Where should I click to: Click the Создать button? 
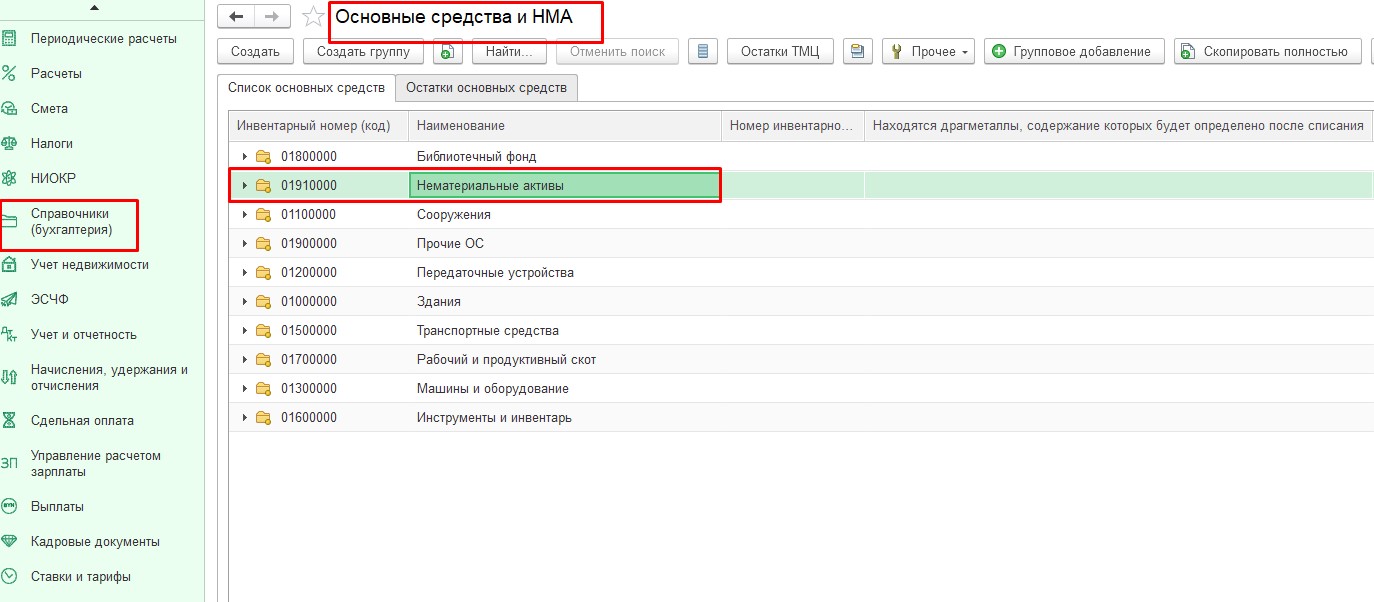coord(255,52)
